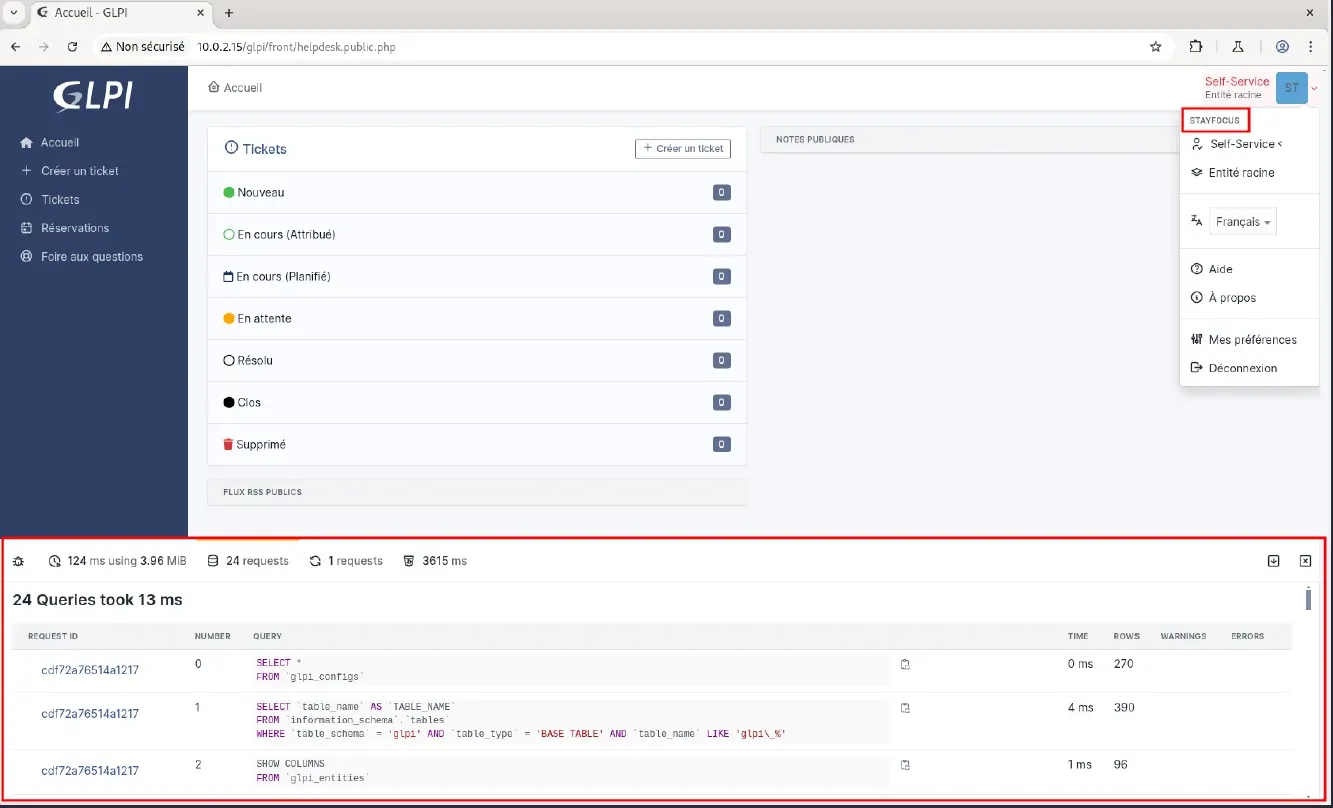Click the 3615 ms client performance widget
Image resolution: width=1333 pixels, height=808 pixels.
click(435, 561)
